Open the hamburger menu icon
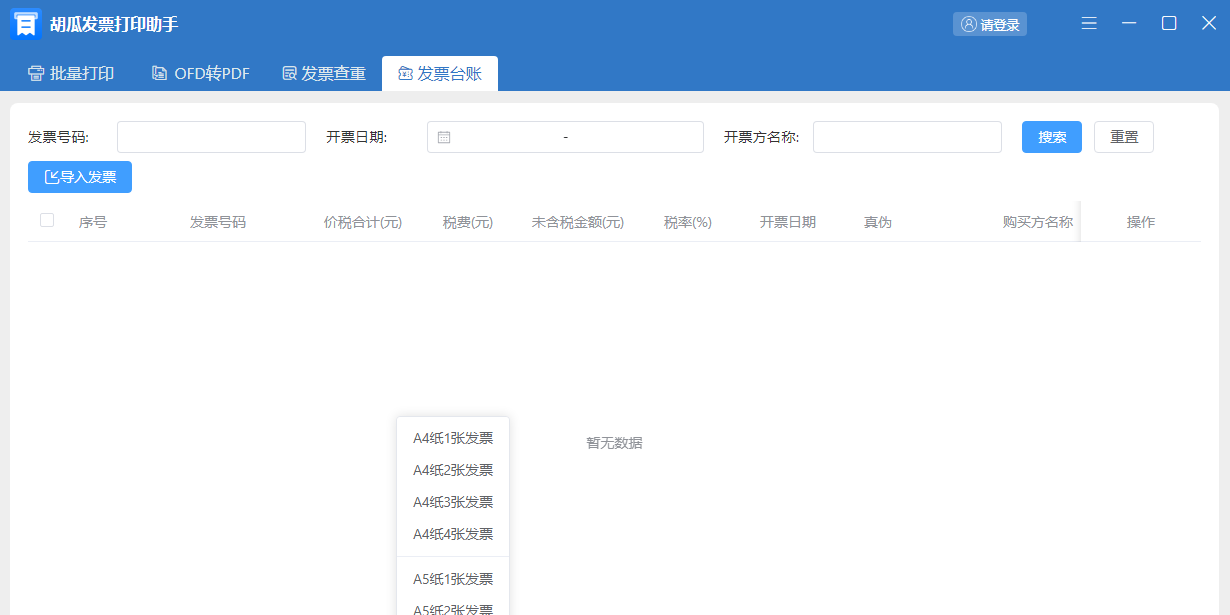This screenshot has width=1230, height=615. pyautogui.click(x=1089, y=24)
